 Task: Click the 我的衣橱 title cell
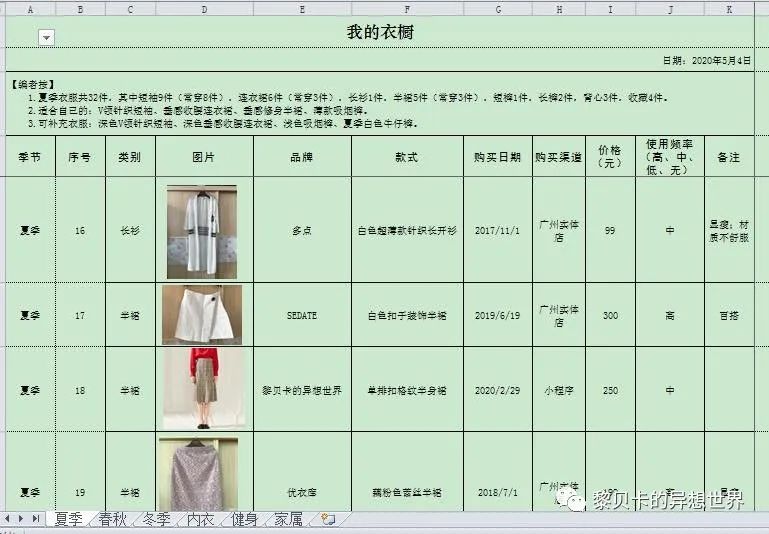380,32
